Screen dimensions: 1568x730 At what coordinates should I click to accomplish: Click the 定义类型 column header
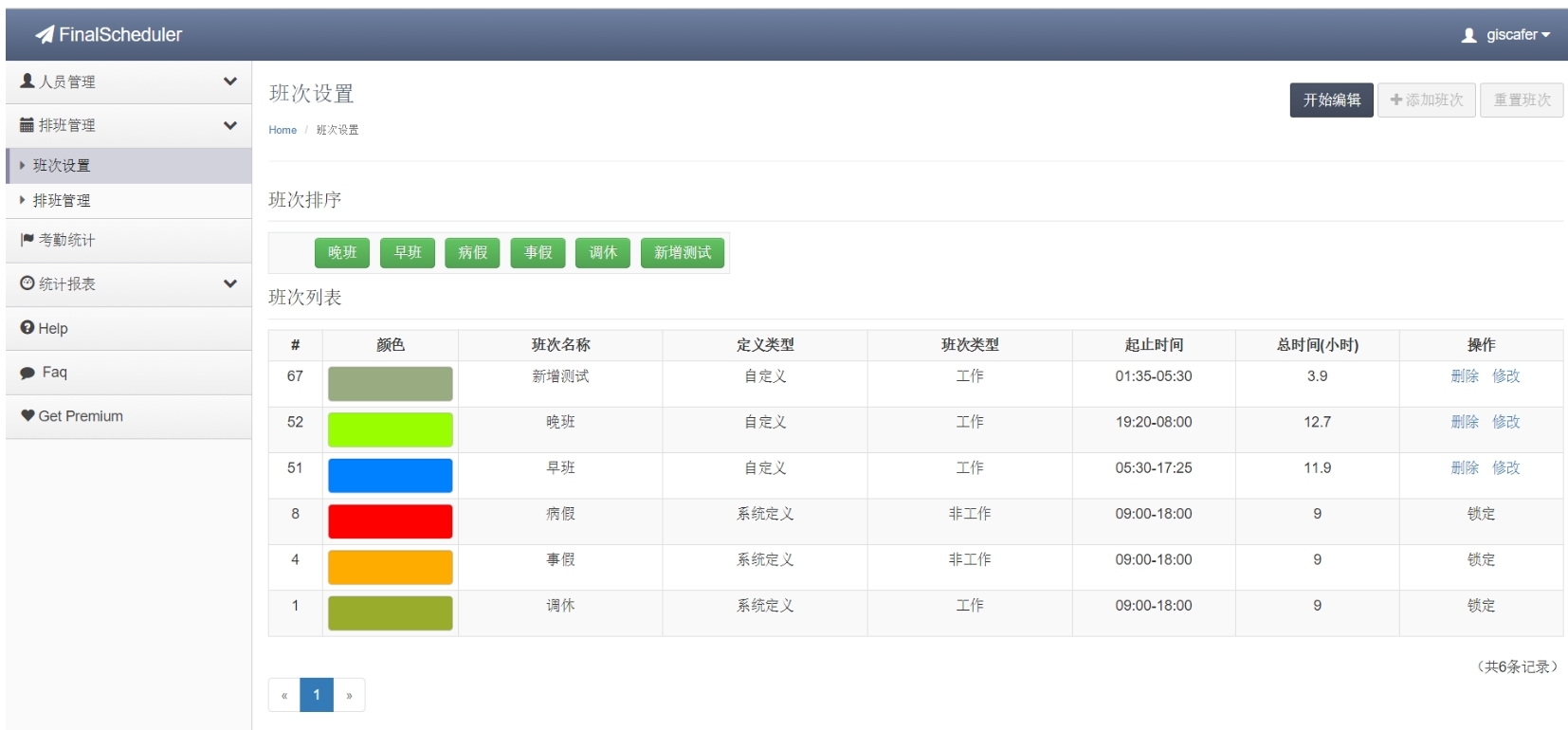[765, 345]
